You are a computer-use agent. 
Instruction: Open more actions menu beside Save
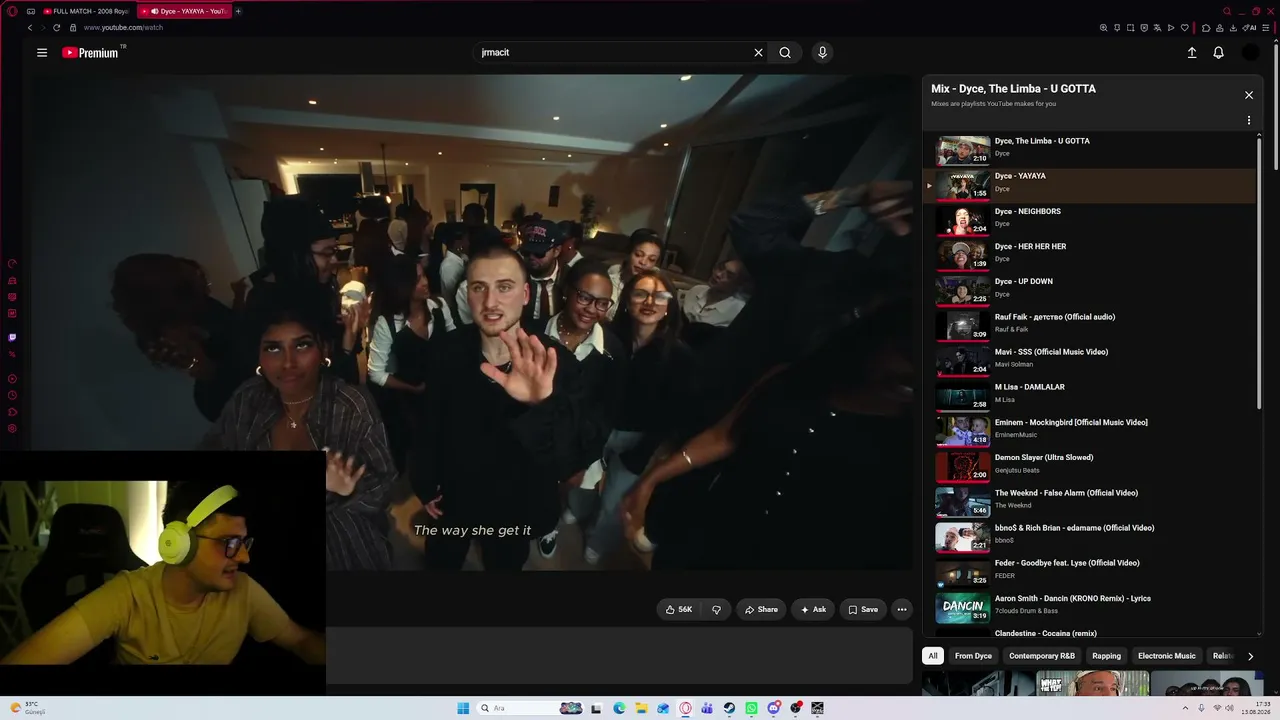pyautogui.click(x=902, y=609)
